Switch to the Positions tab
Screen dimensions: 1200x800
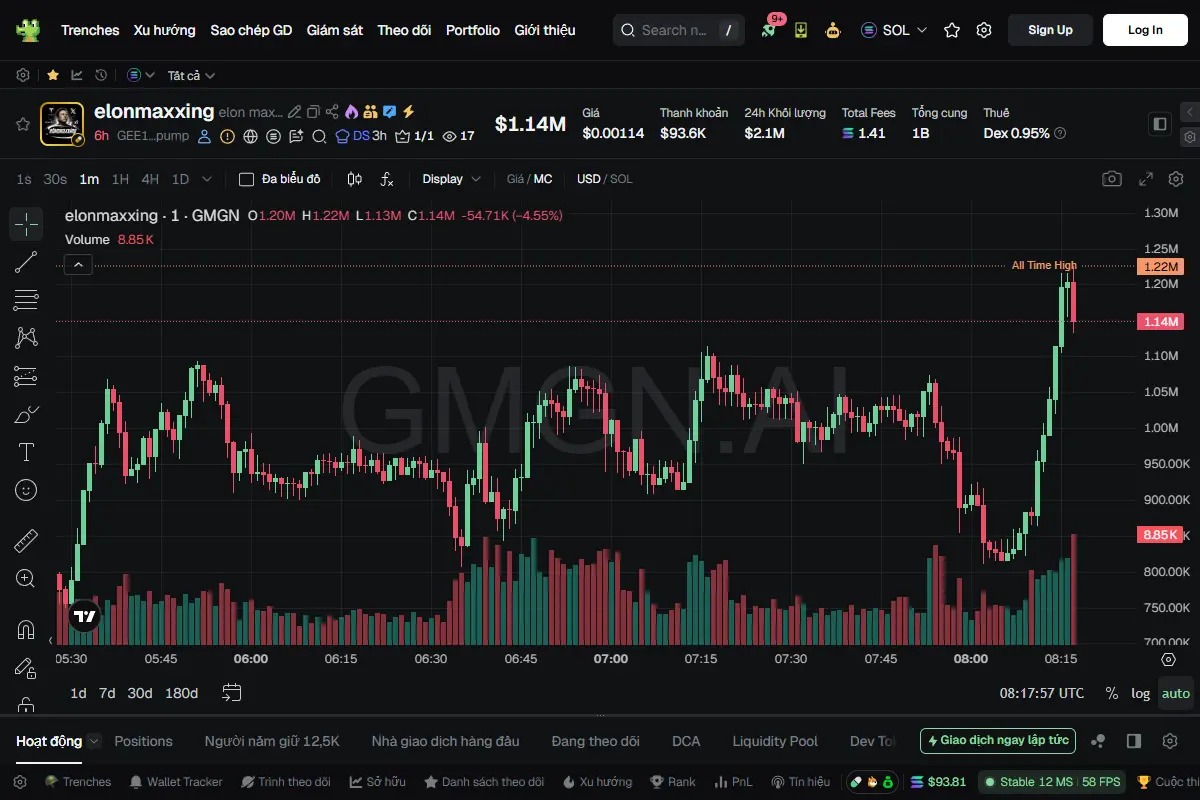pyautogui.click(x=143, y=741)
